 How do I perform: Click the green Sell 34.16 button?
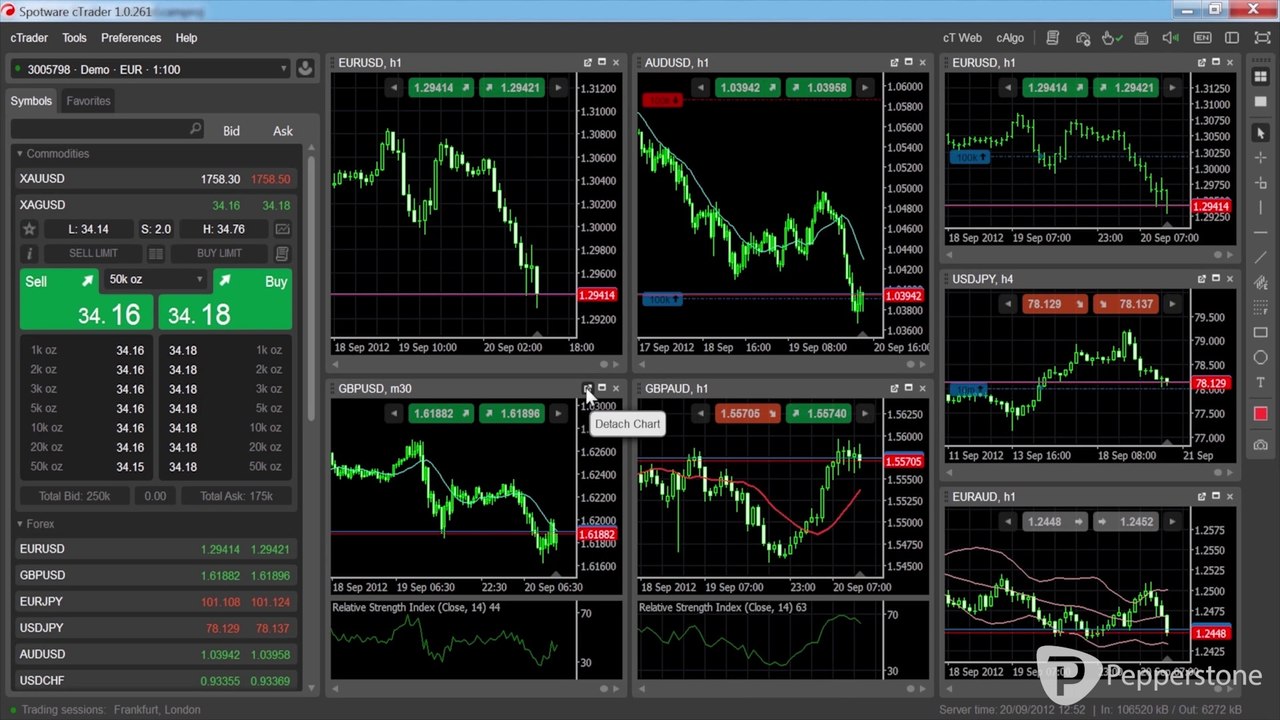87,299
